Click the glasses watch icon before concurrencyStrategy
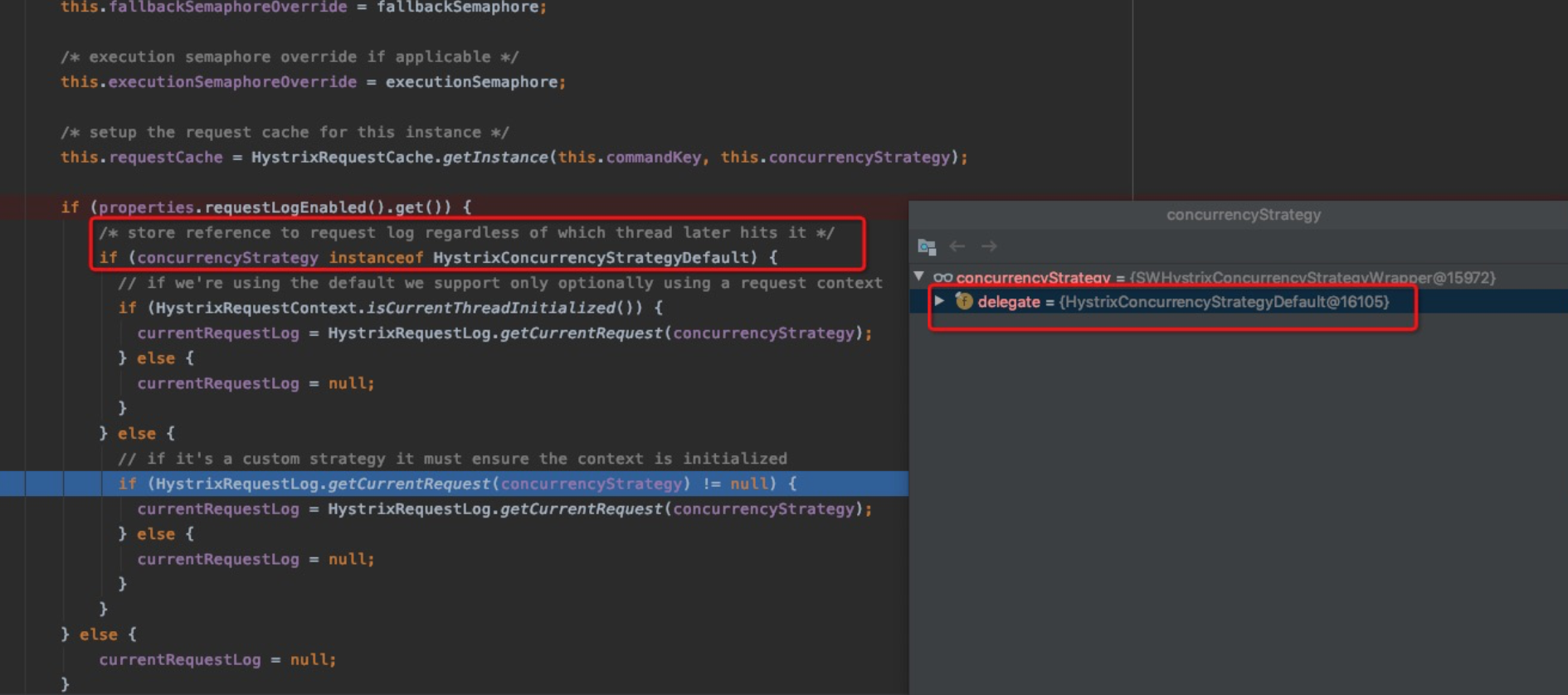 pos(942,278)
